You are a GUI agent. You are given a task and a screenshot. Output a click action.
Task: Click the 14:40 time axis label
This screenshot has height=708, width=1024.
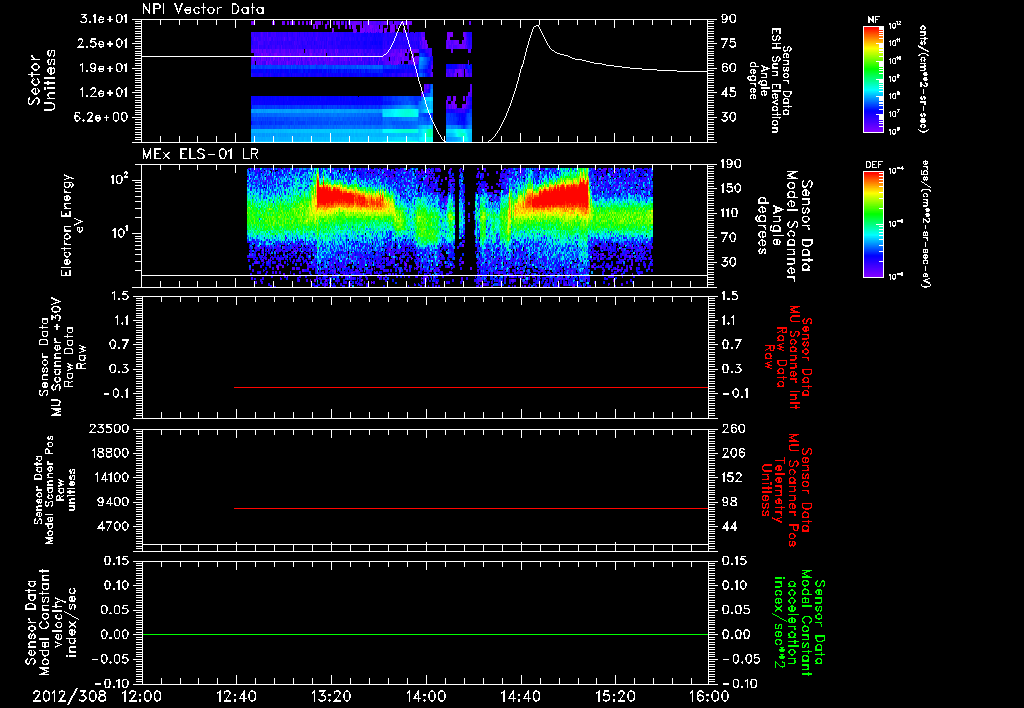[x=520, y=696]
